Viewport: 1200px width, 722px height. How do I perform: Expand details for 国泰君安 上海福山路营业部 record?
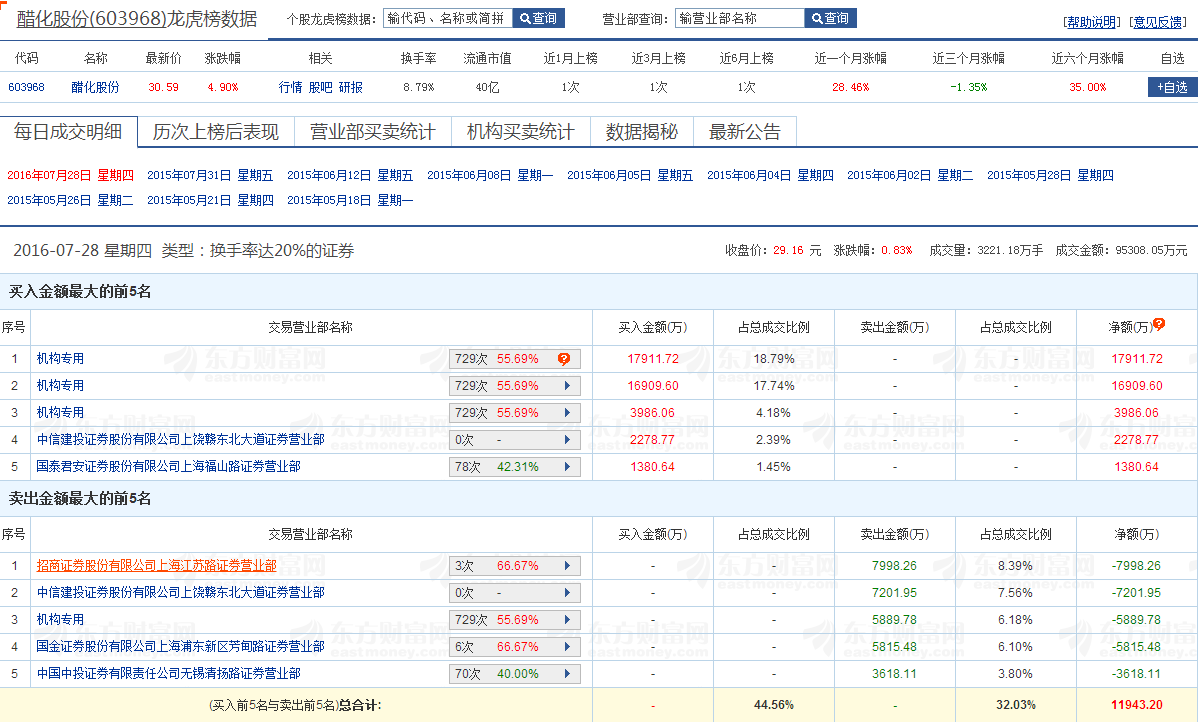click(565, 466)
